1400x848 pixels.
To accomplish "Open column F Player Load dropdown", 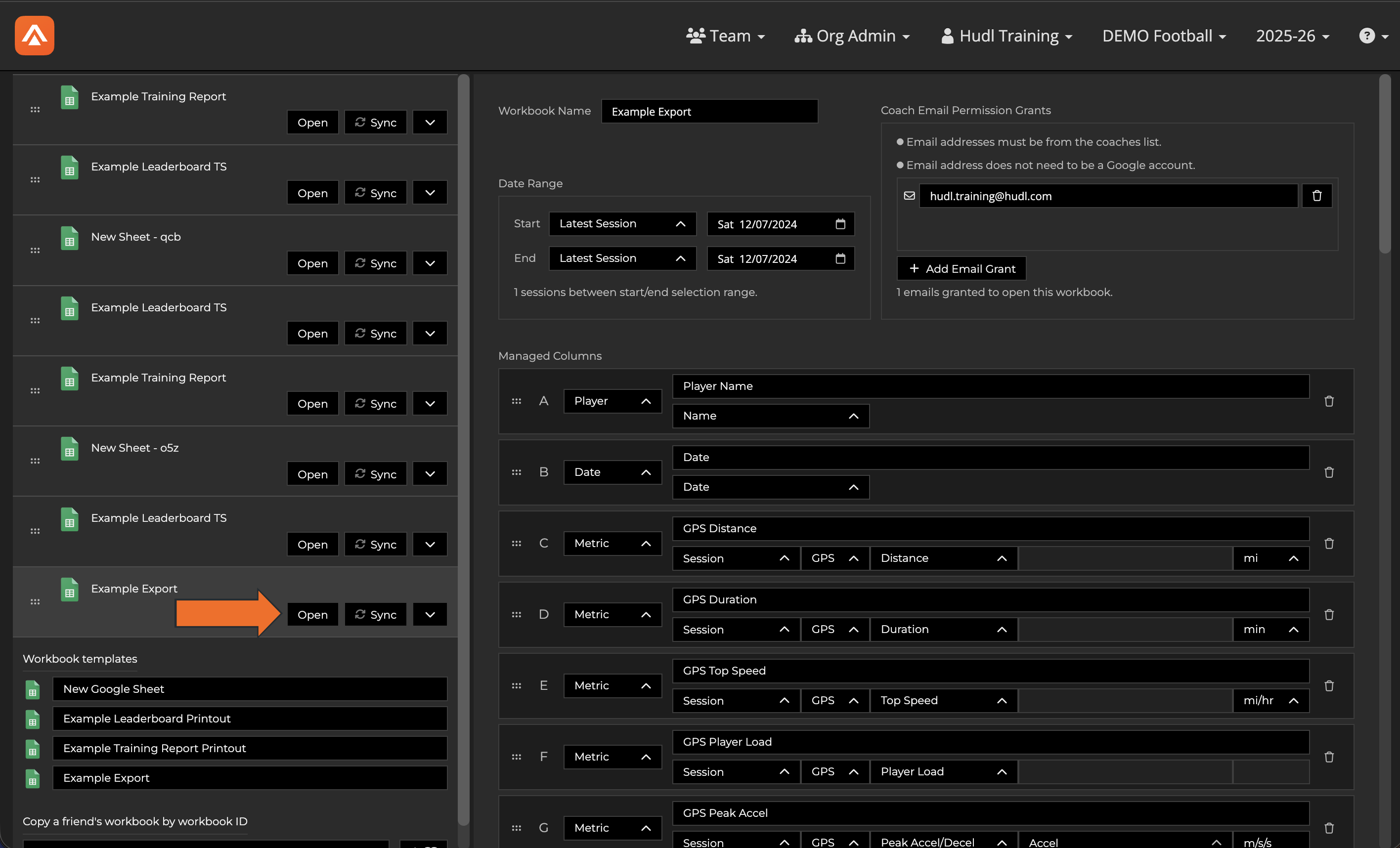I will tap(943, 771).
